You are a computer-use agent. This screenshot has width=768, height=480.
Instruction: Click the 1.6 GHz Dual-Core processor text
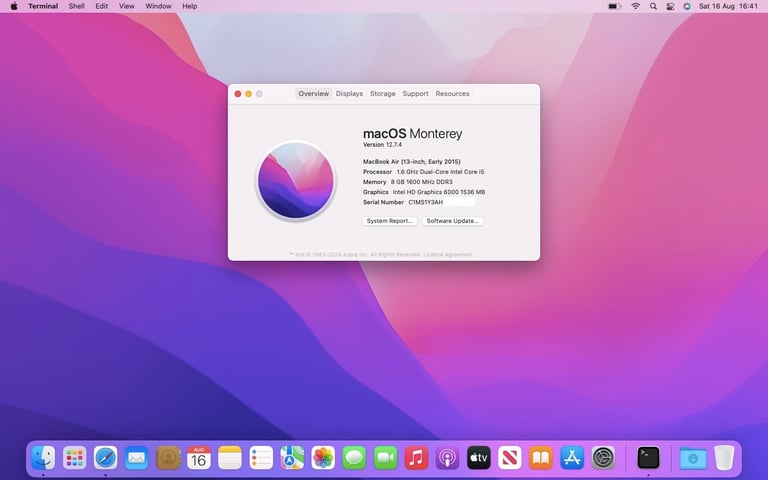tap(440, 172)
